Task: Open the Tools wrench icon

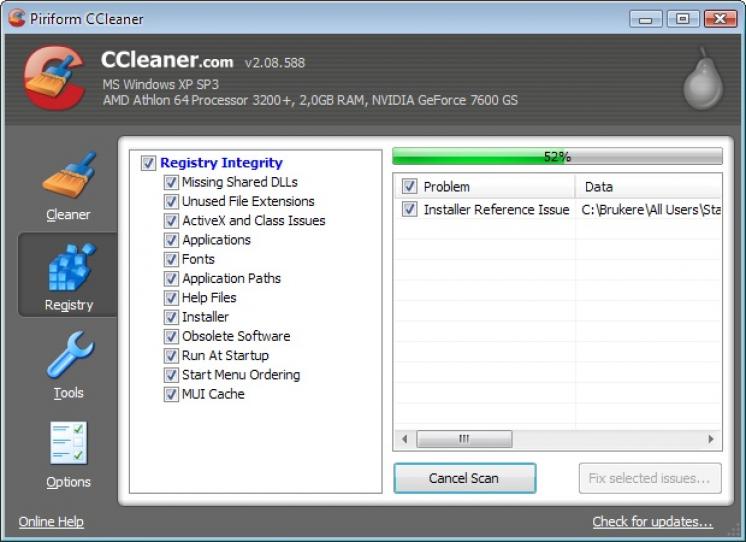Action: (70, 354)
